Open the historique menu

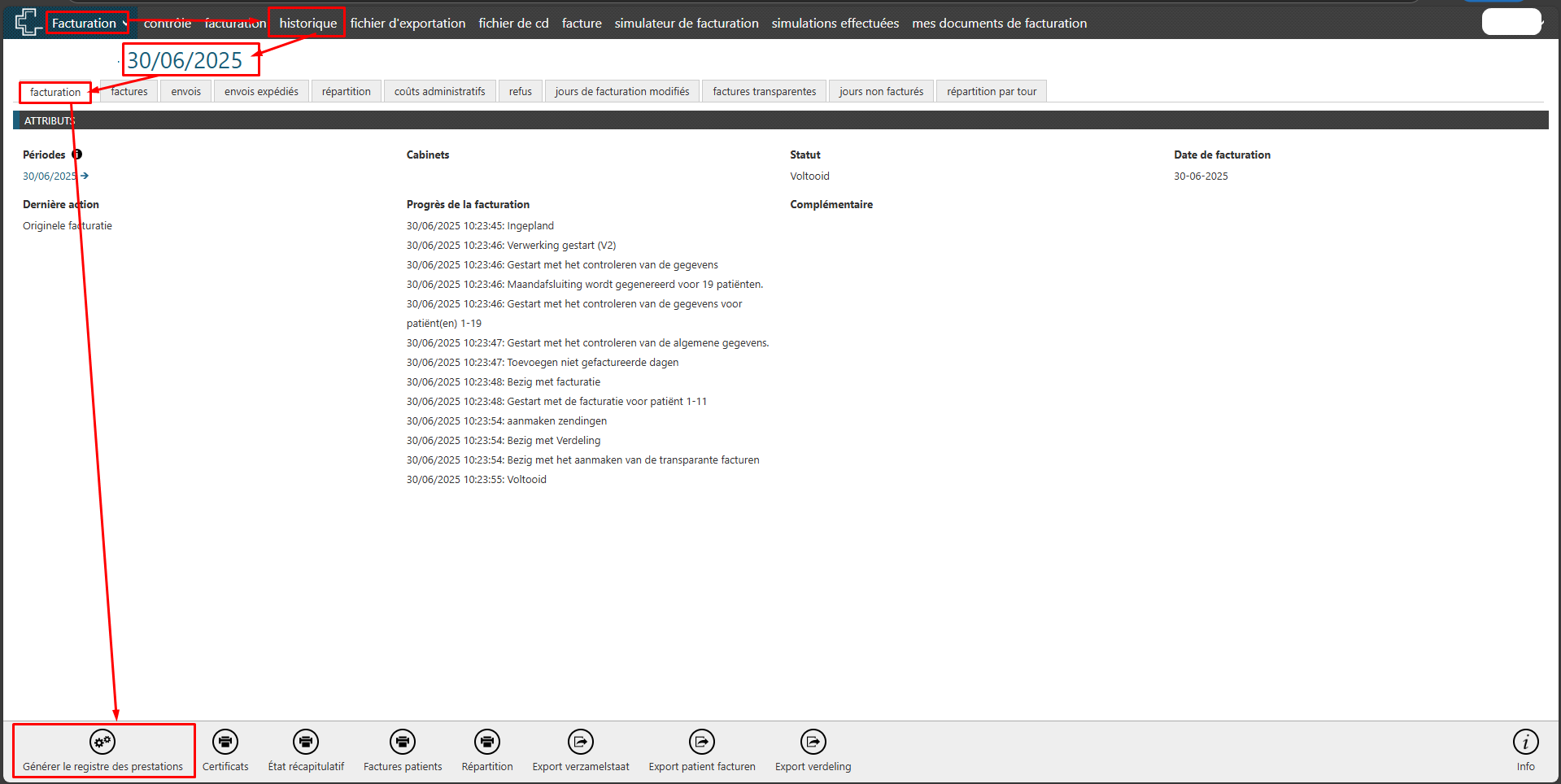[x=307, y=23]
